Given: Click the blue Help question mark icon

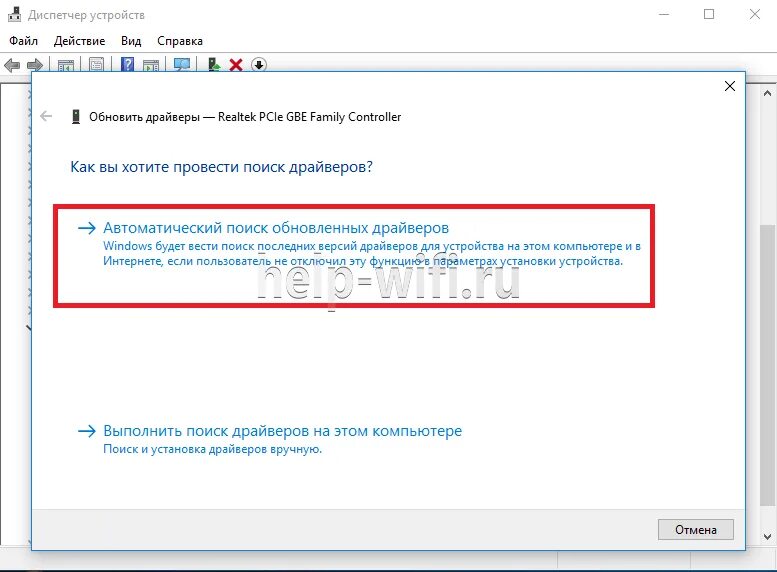Looking at the screenshot, I should click(x=127, y=64).
